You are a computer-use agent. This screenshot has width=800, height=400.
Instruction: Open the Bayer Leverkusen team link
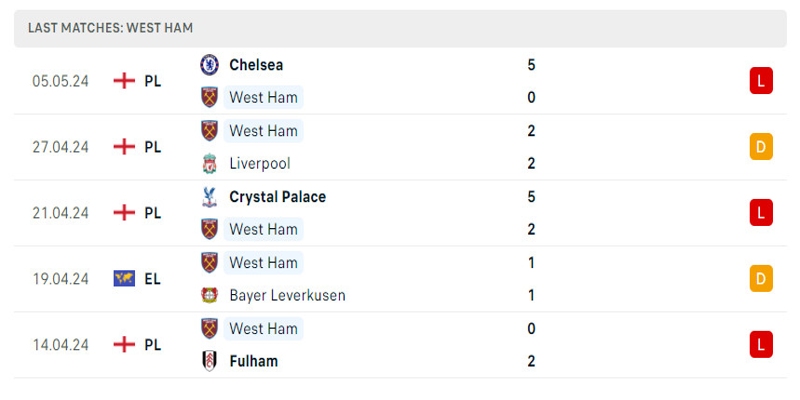[287, 295]
